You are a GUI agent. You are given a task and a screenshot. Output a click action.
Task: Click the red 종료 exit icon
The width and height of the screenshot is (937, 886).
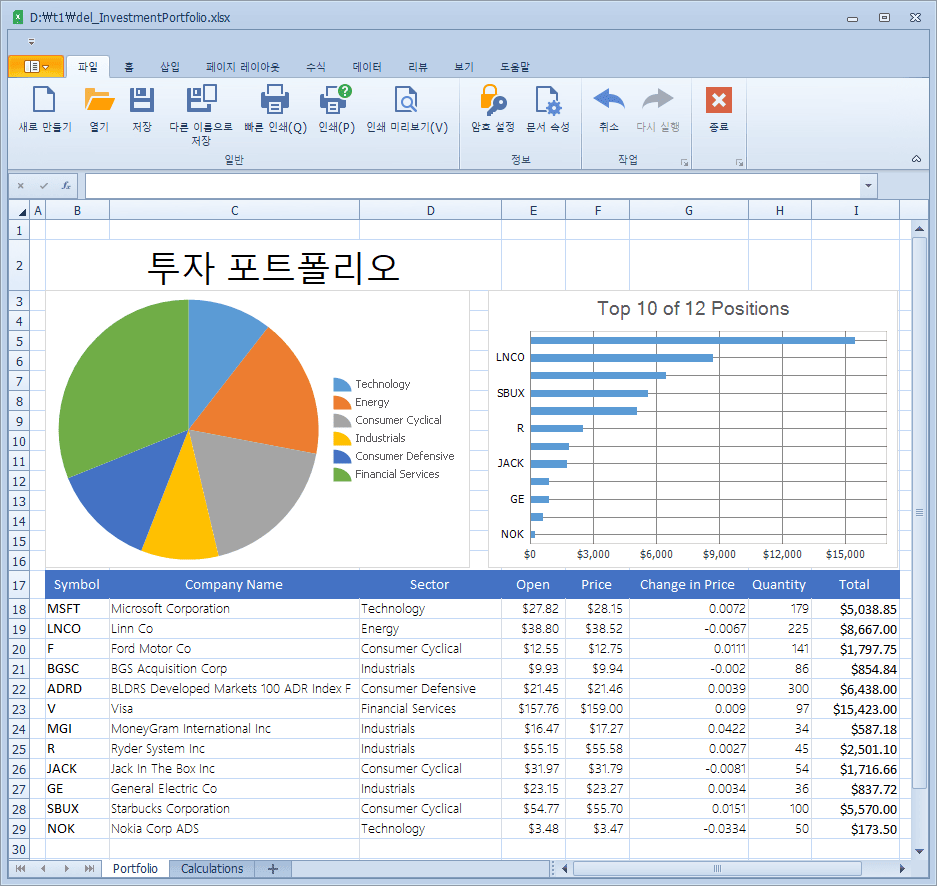719,100
